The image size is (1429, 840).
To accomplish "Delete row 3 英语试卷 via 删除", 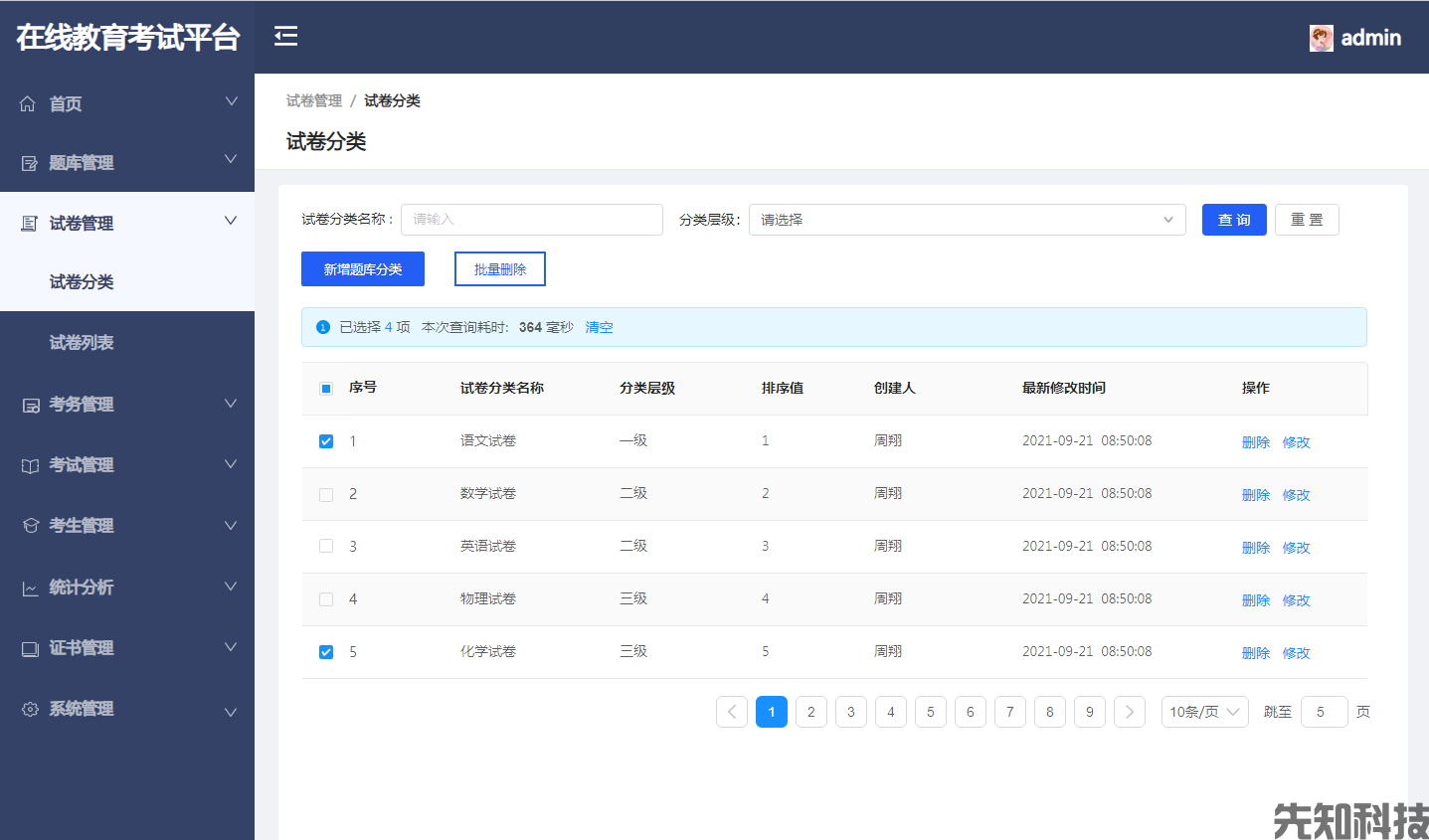I will [1256, 548].
